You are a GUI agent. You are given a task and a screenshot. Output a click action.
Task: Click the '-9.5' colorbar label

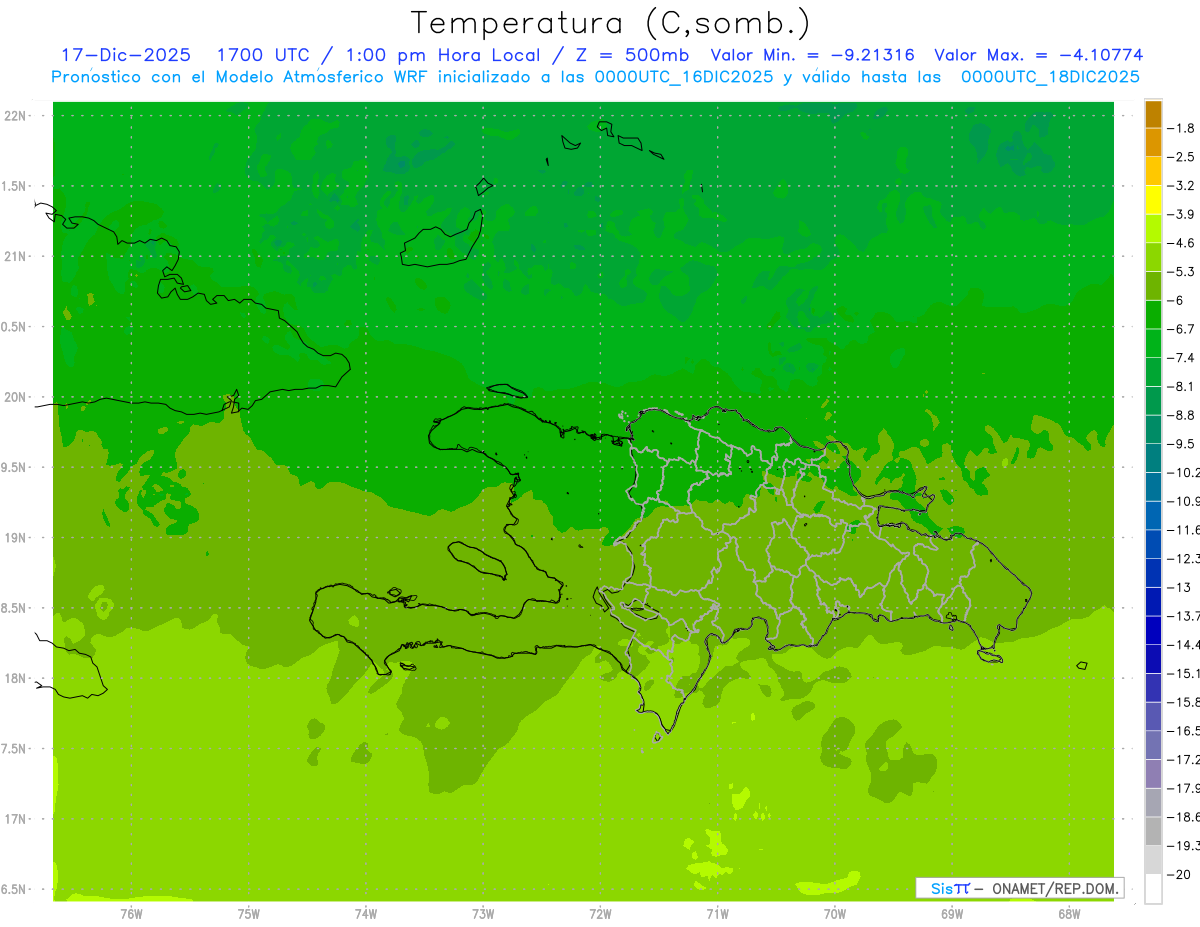pos(1183,444)
